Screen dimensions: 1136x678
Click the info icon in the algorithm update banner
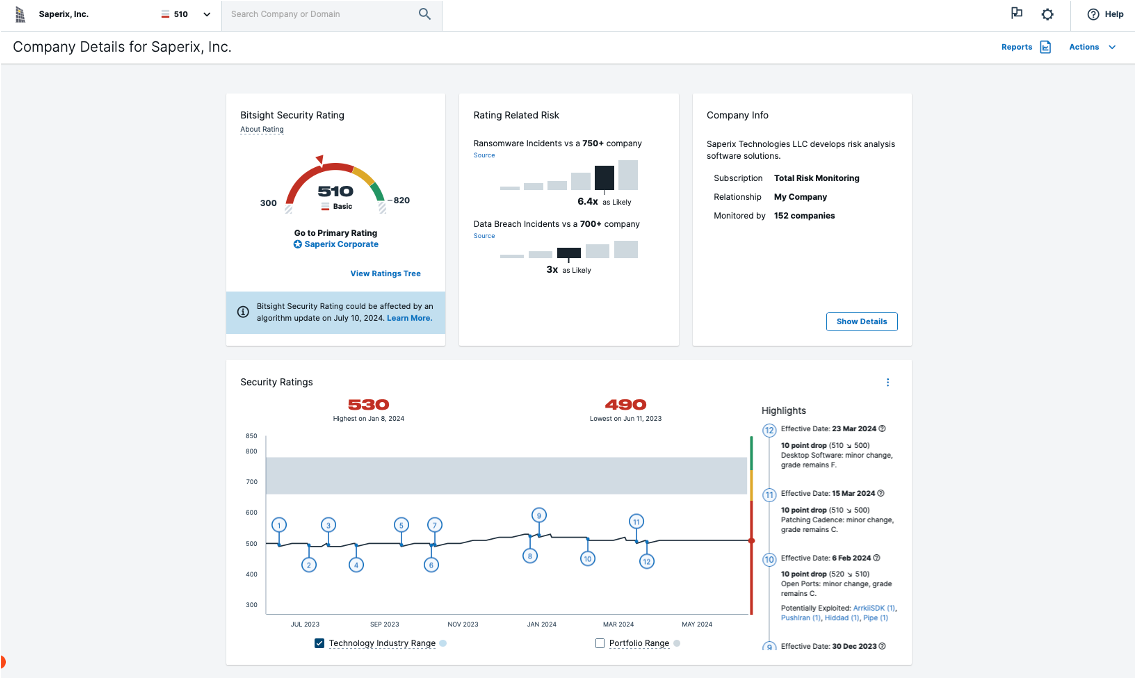pyautogui.click(x=243, y=312)
